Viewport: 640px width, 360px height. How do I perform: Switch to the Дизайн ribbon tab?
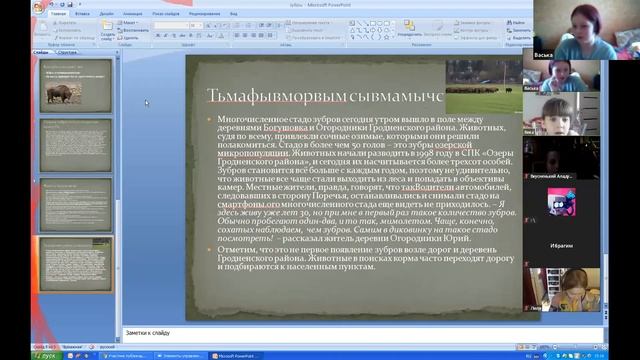tap(107, 14)
